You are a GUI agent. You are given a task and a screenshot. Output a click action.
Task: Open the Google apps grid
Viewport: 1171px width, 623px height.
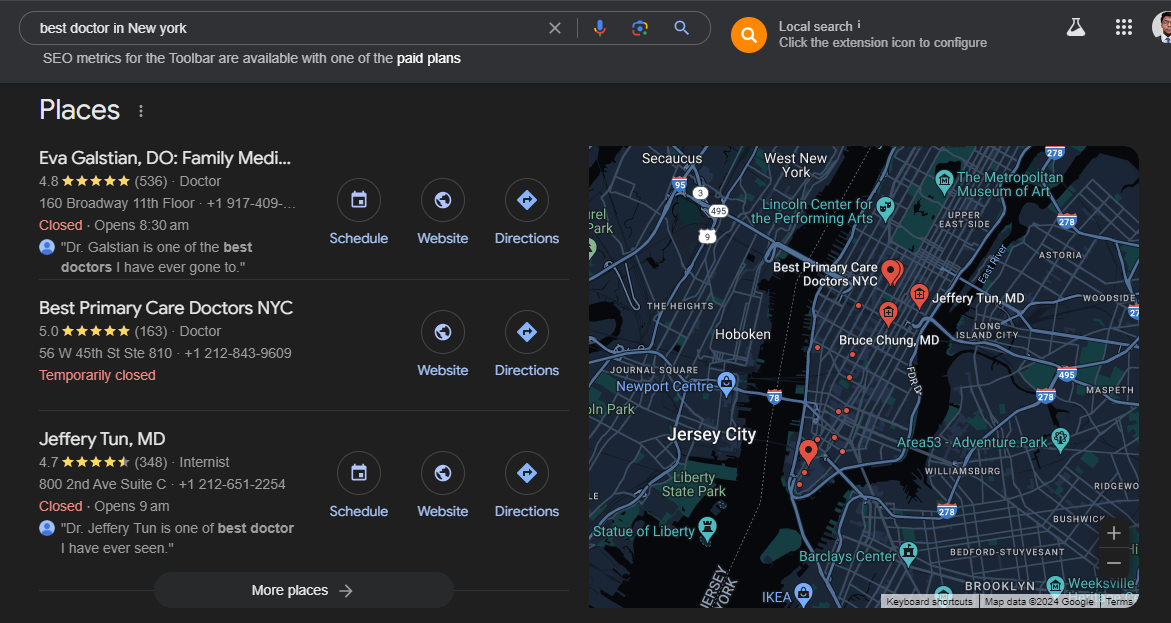pyautogui.click(x=1123, y=27)
